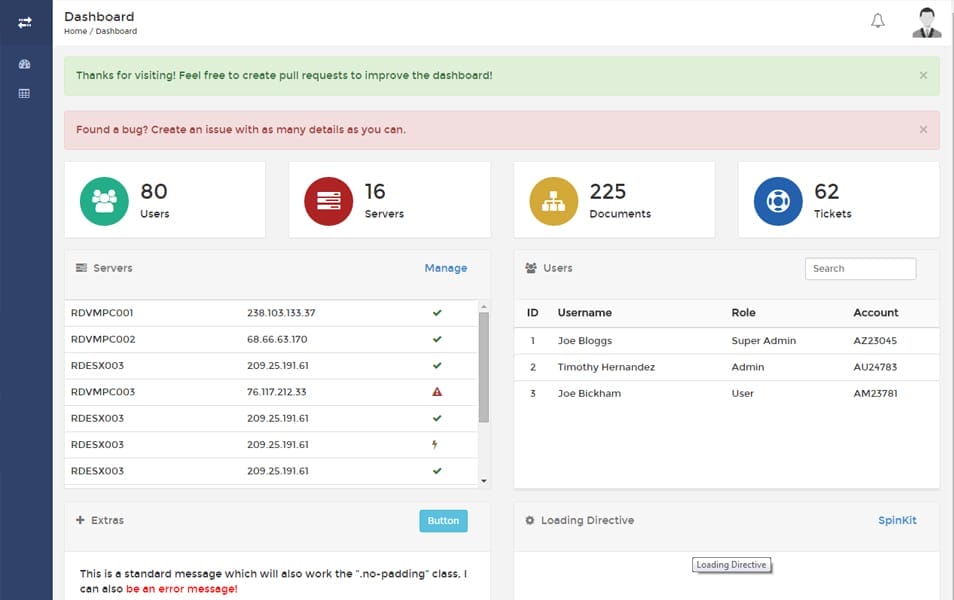Viewport: 954px width, 600px height.
Task: Click the yellow Documents sitemap icon
Action: (x=553, y=201)
